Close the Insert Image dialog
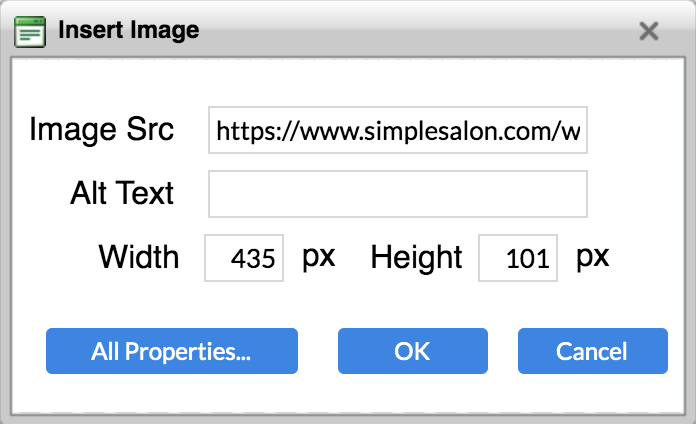 pyautogui.click(x=649, y=31)
